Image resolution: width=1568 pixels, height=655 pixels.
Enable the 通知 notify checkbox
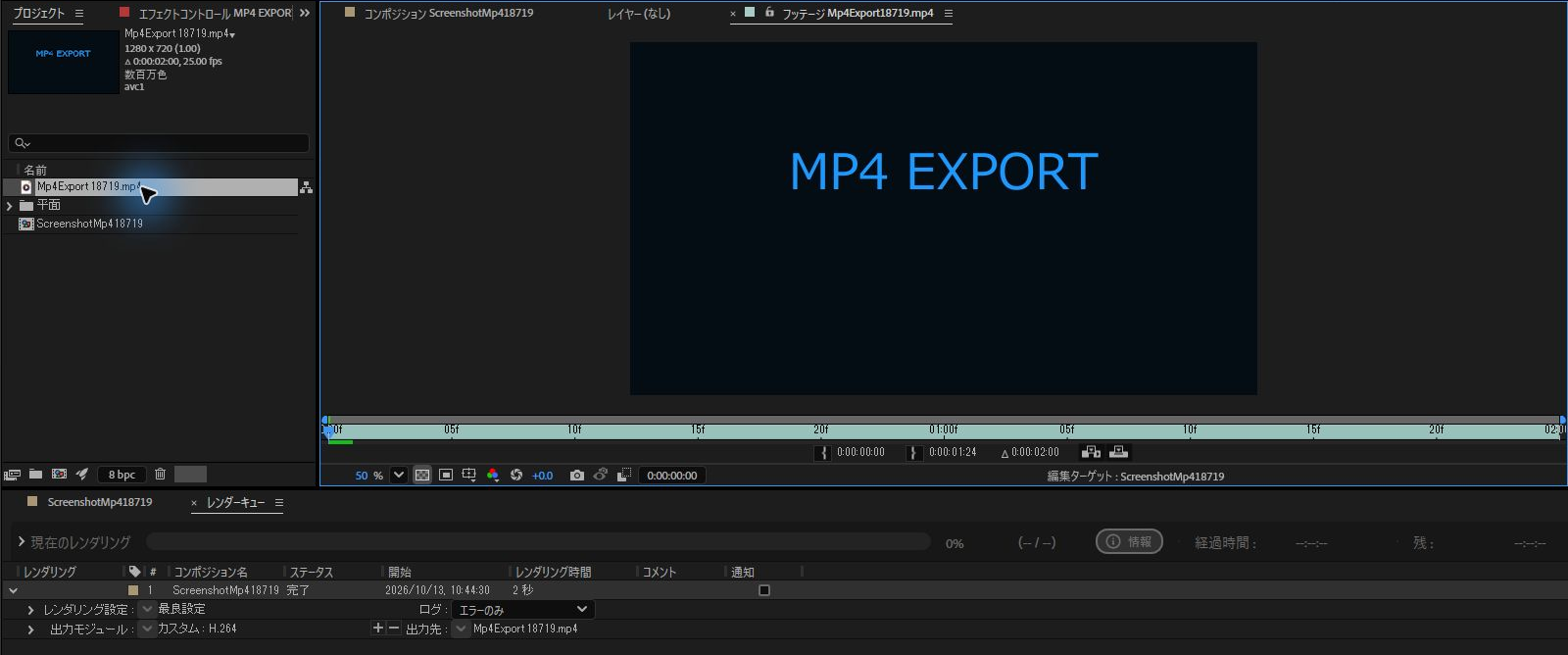coord(764,590)
